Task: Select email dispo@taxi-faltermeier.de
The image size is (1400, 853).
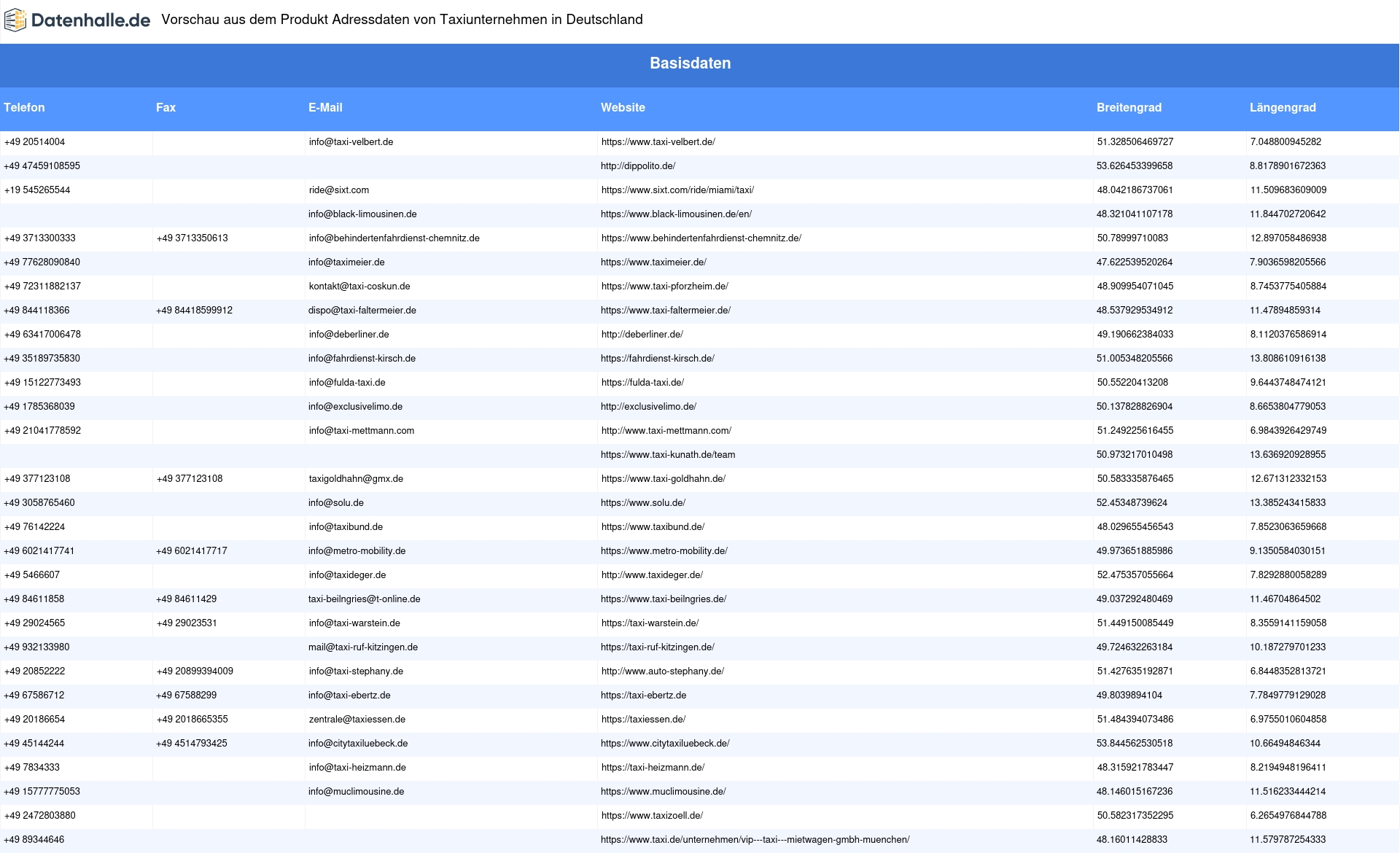Action: (x=362, y=311)
